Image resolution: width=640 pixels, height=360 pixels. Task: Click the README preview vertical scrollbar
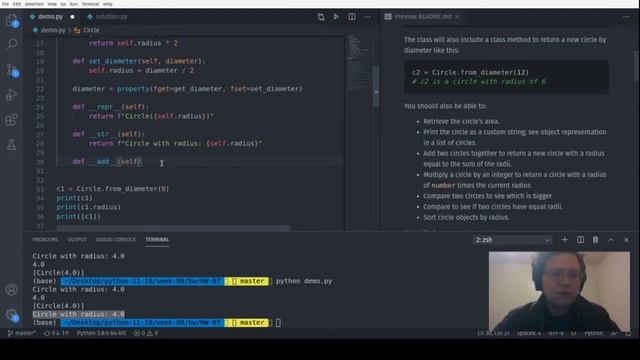[636, 65]
